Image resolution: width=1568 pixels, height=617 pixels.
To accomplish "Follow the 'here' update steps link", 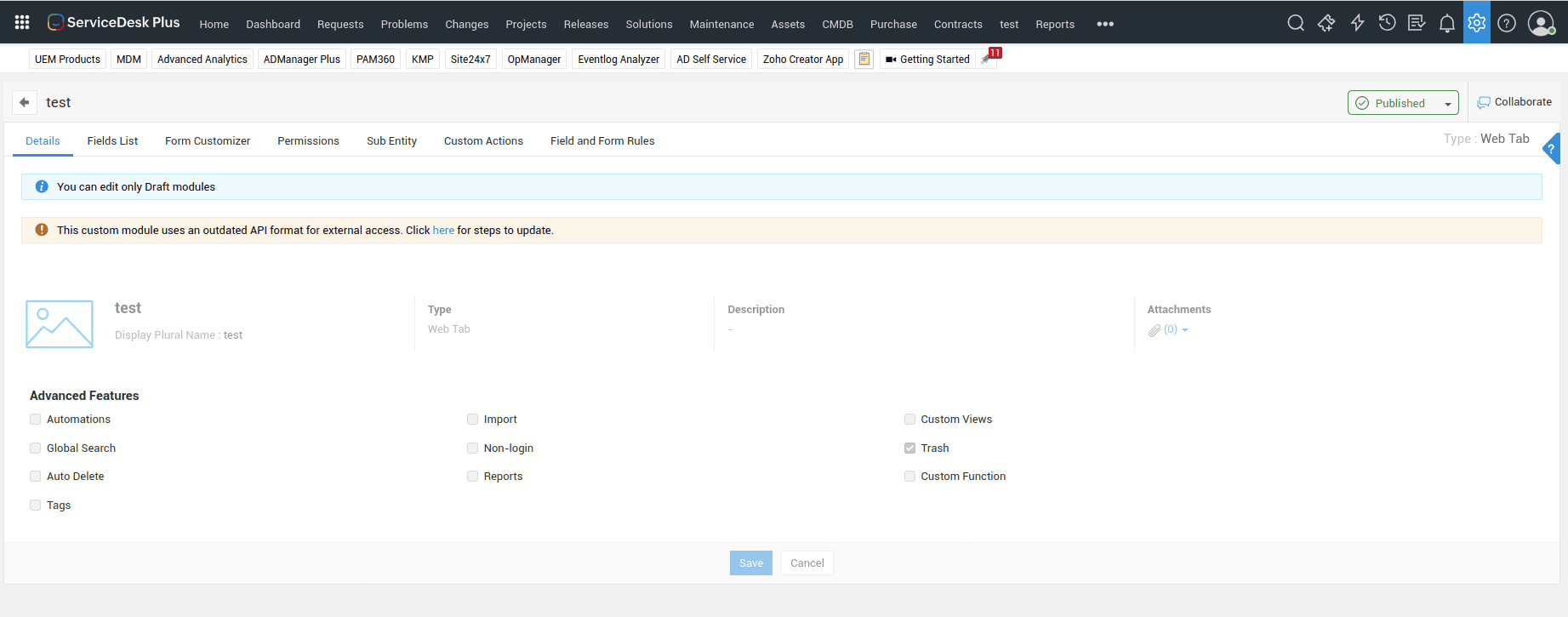I will click(x=443, y=230).
